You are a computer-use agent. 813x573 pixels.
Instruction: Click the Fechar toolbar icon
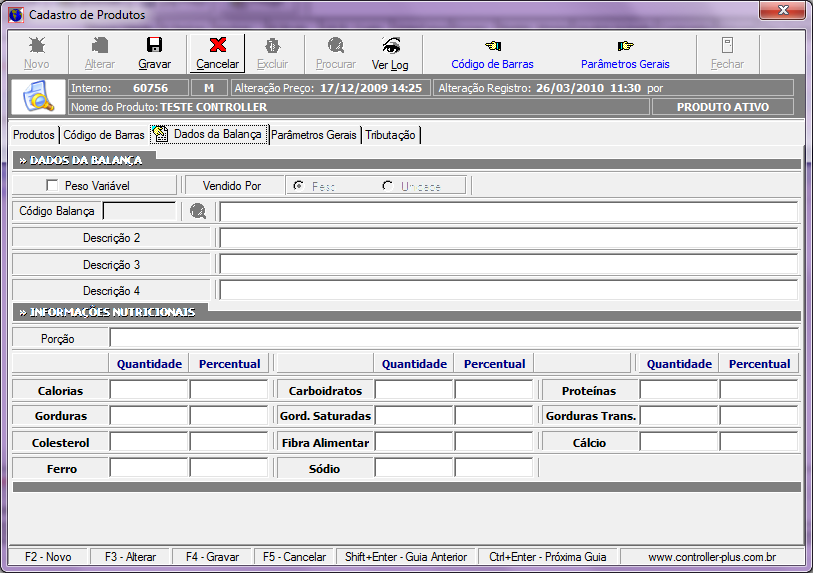(x=727, y=46)
